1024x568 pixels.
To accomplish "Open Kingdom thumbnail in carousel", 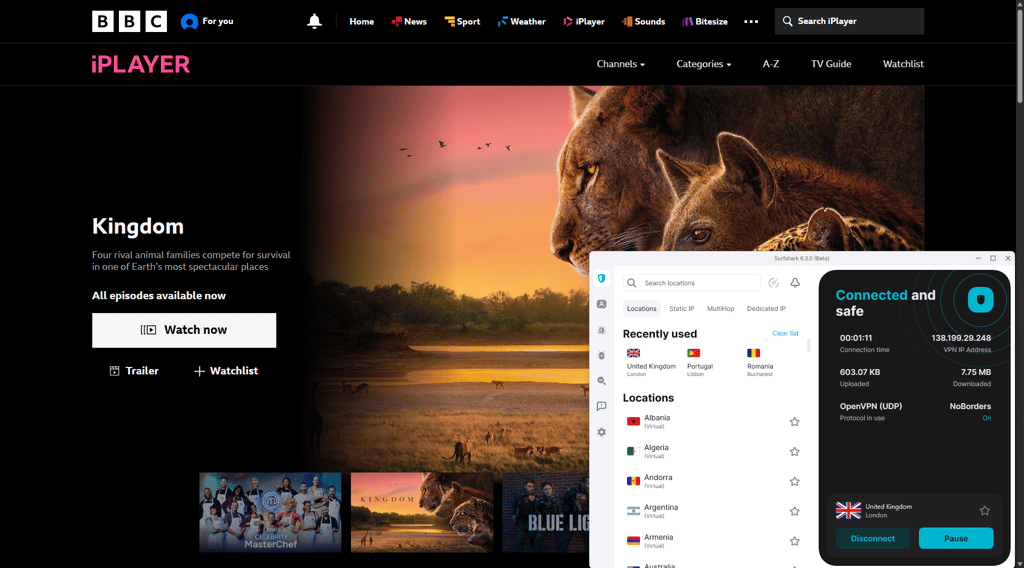I will 422,513.
